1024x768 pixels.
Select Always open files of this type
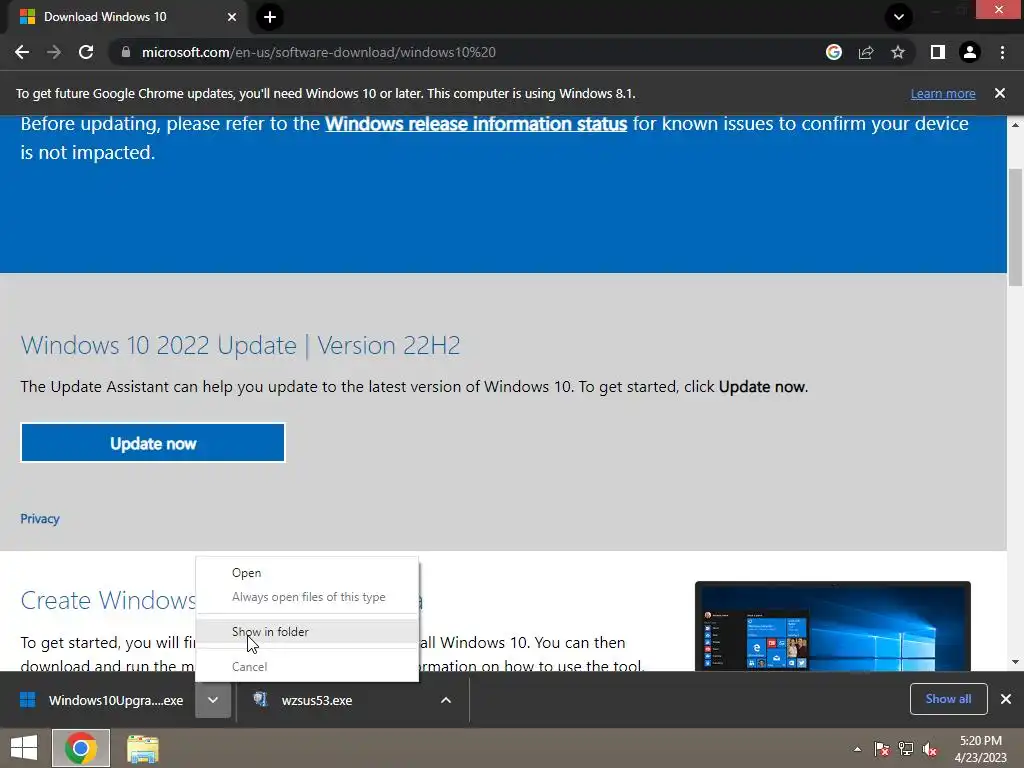(307, 597)
